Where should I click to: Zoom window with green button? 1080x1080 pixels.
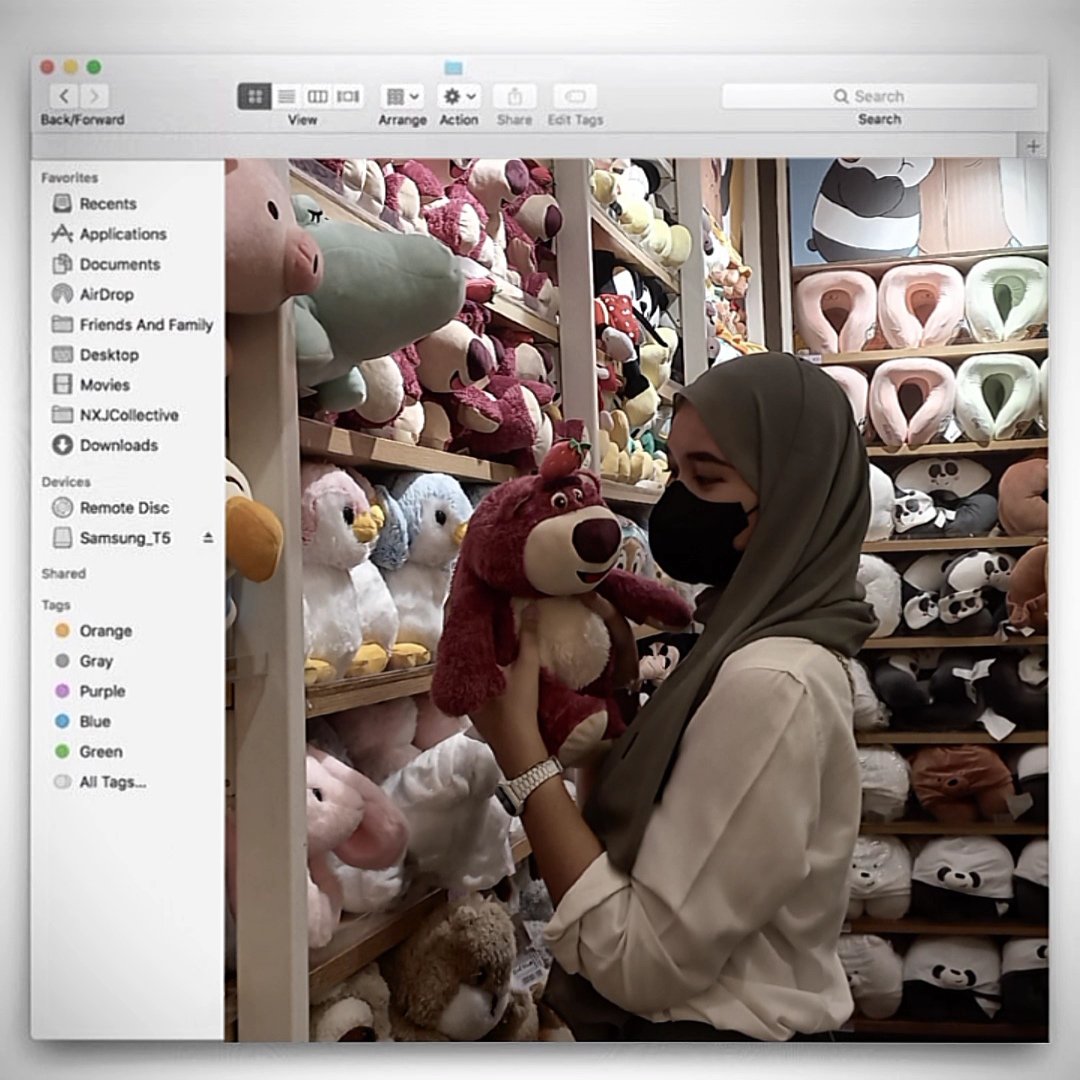pyautogui.click(x=94, y=67)
